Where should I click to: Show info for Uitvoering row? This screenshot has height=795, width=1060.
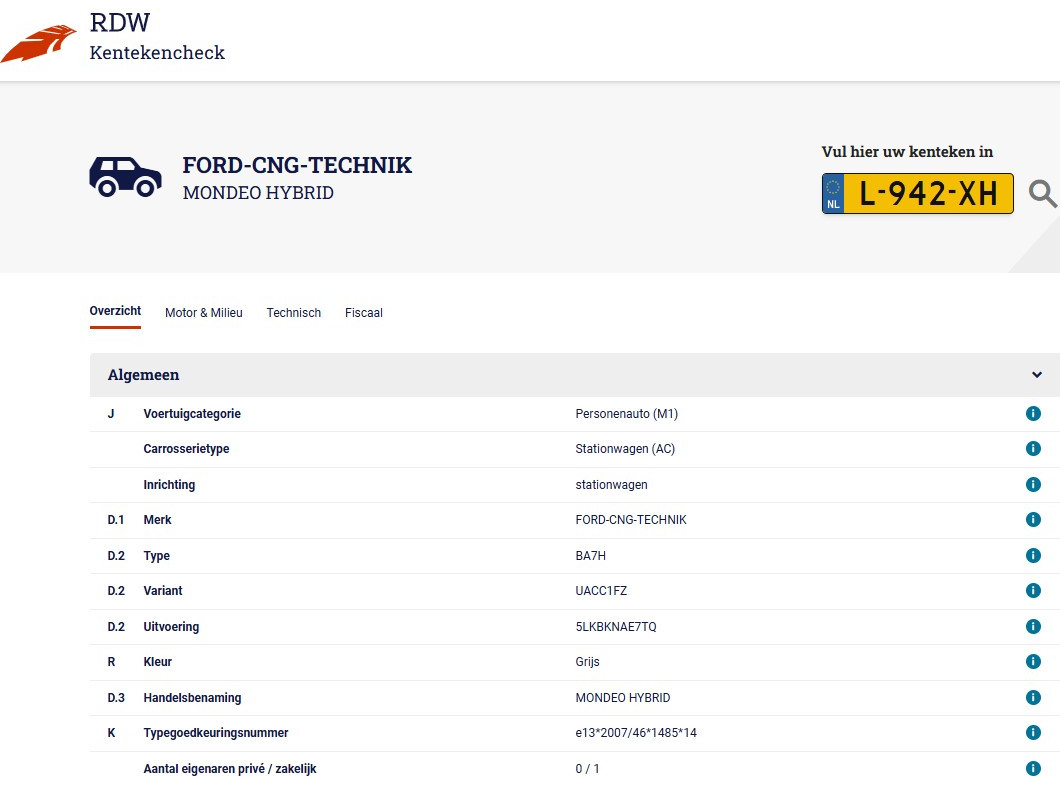pos(1033,627)
